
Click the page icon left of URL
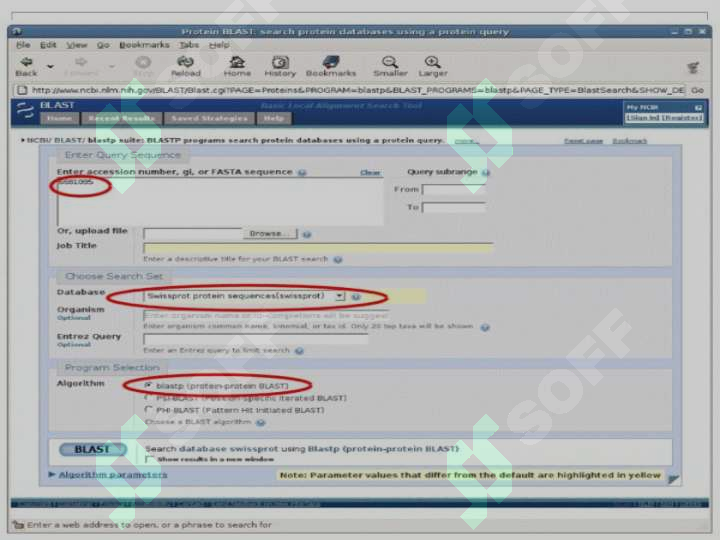click(x=22, y=90)
